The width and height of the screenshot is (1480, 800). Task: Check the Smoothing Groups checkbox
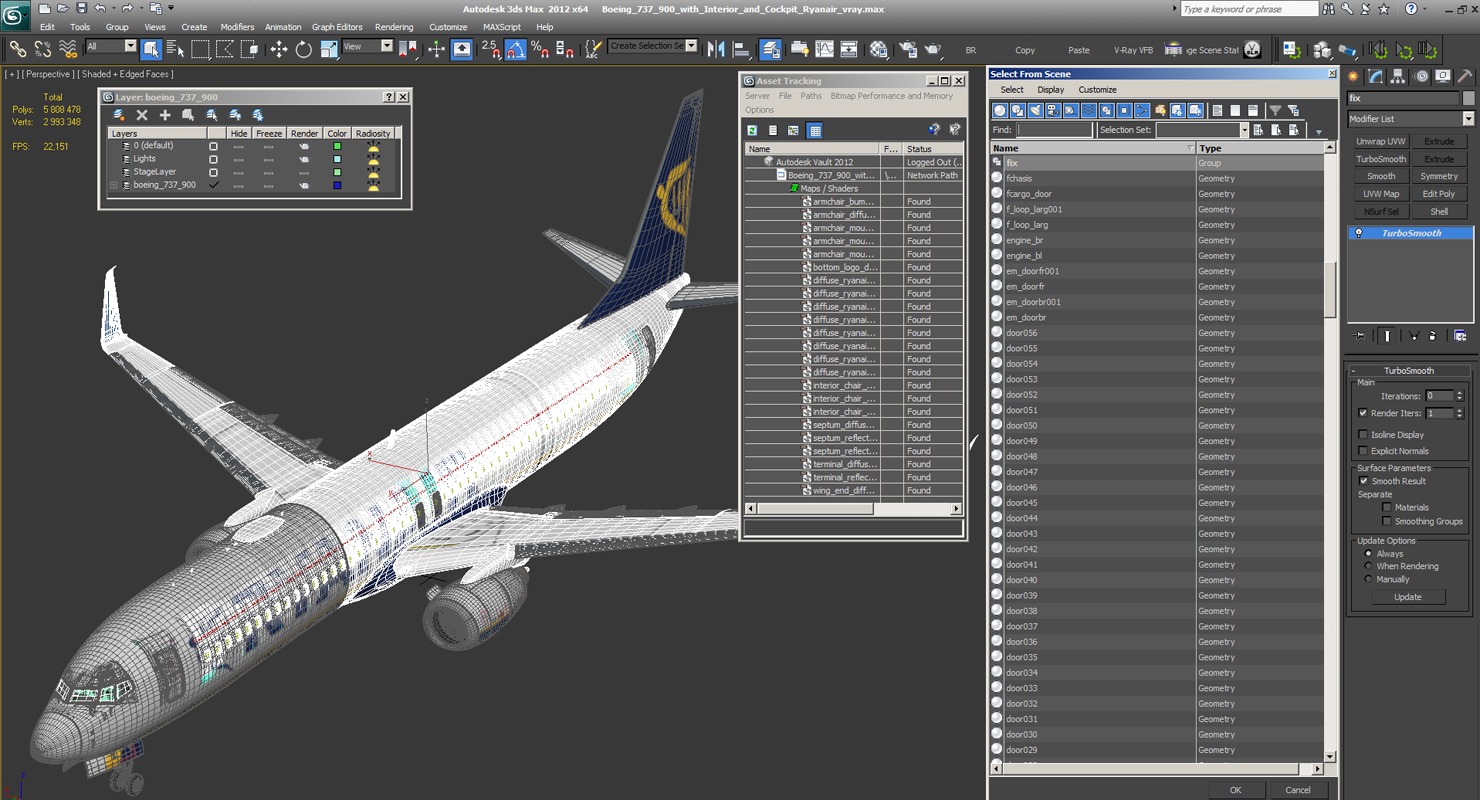(x=1386, y=521)
